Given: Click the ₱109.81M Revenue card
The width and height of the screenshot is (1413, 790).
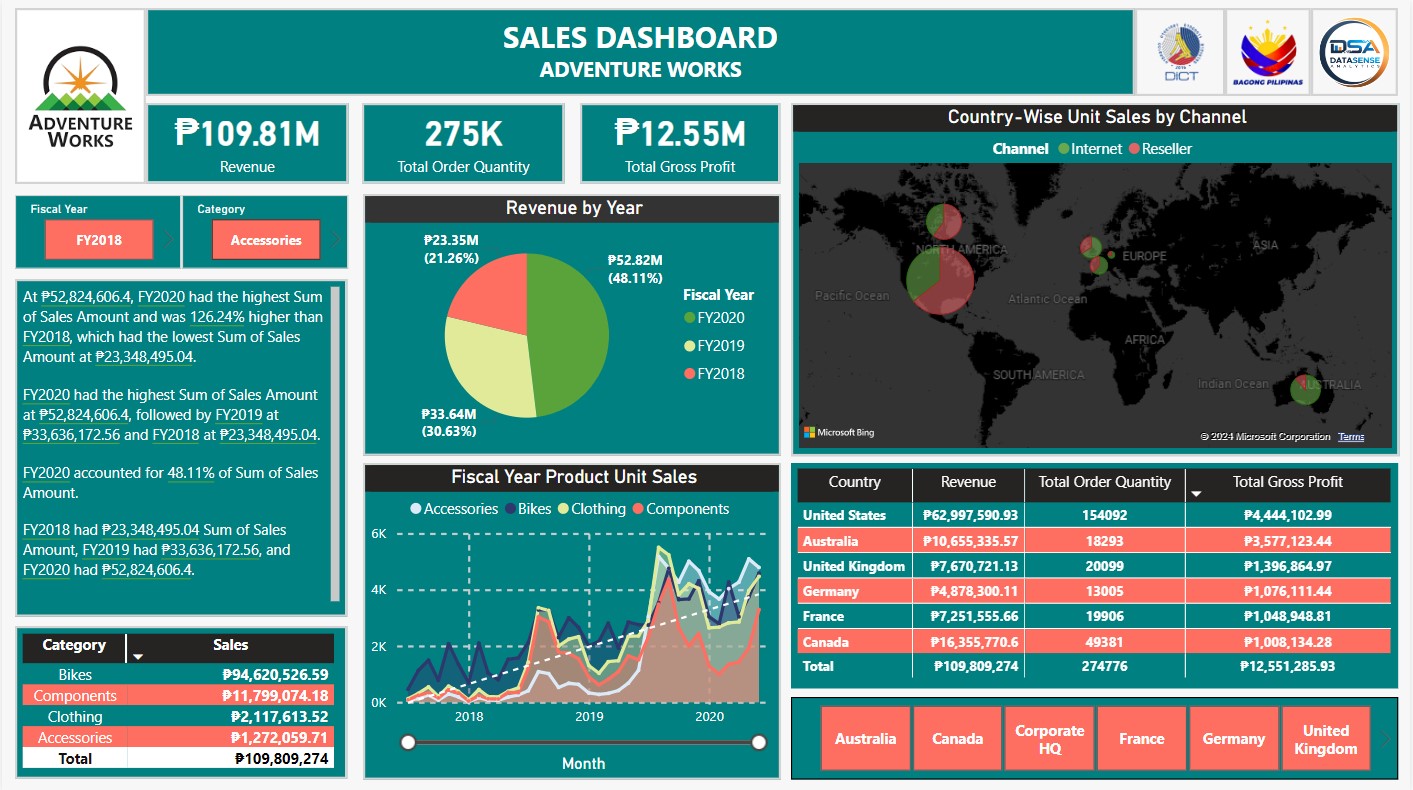Looking at the screenshot, I should coord(248,143).
